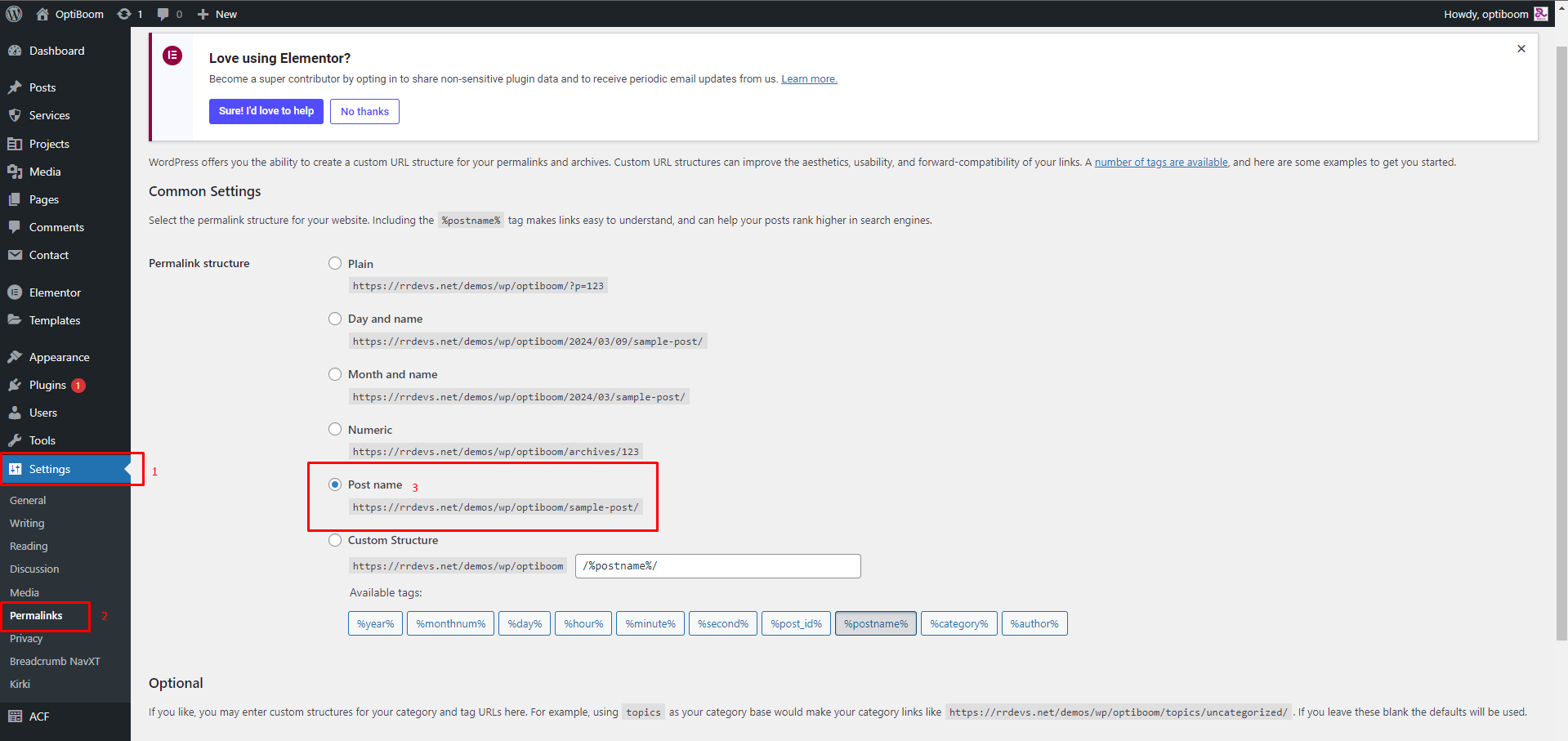
Task: Open the Writing settings submenu item
Action: click(x=27, y=523)
